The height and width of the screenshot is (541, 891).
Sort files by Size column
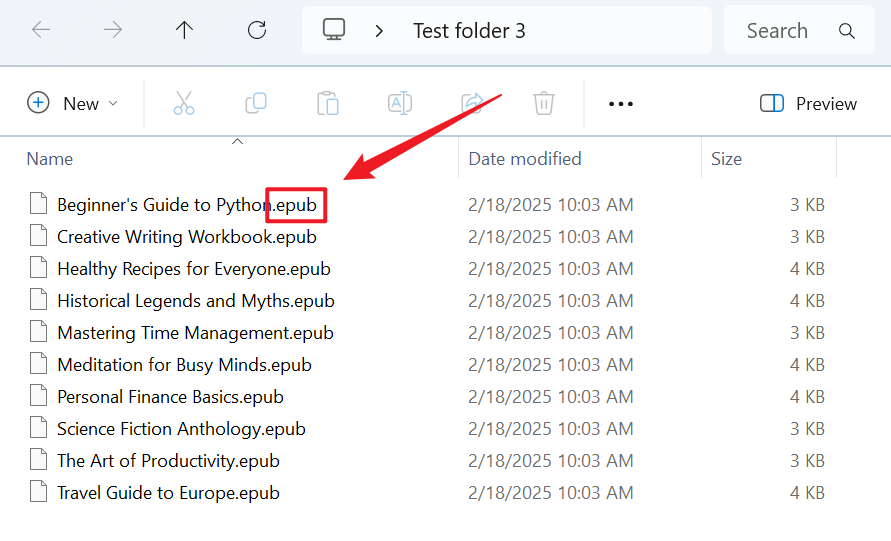tap(727, 159)
